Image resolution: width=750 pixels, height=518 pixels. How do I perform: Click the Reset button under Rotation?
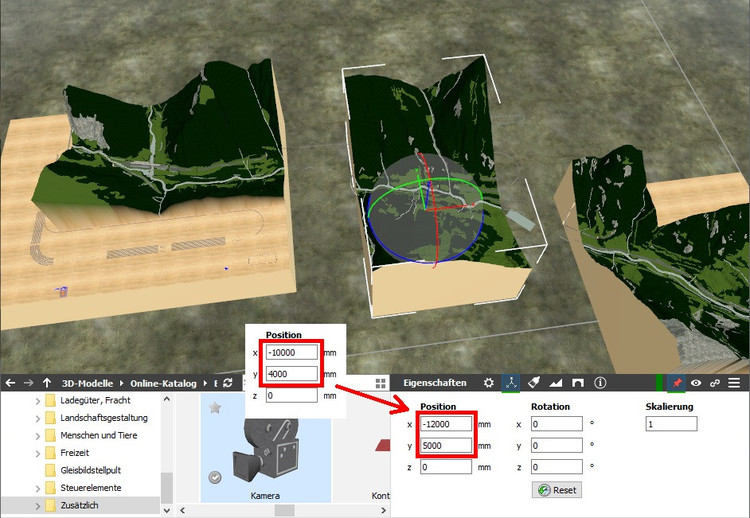coord(557,490)
